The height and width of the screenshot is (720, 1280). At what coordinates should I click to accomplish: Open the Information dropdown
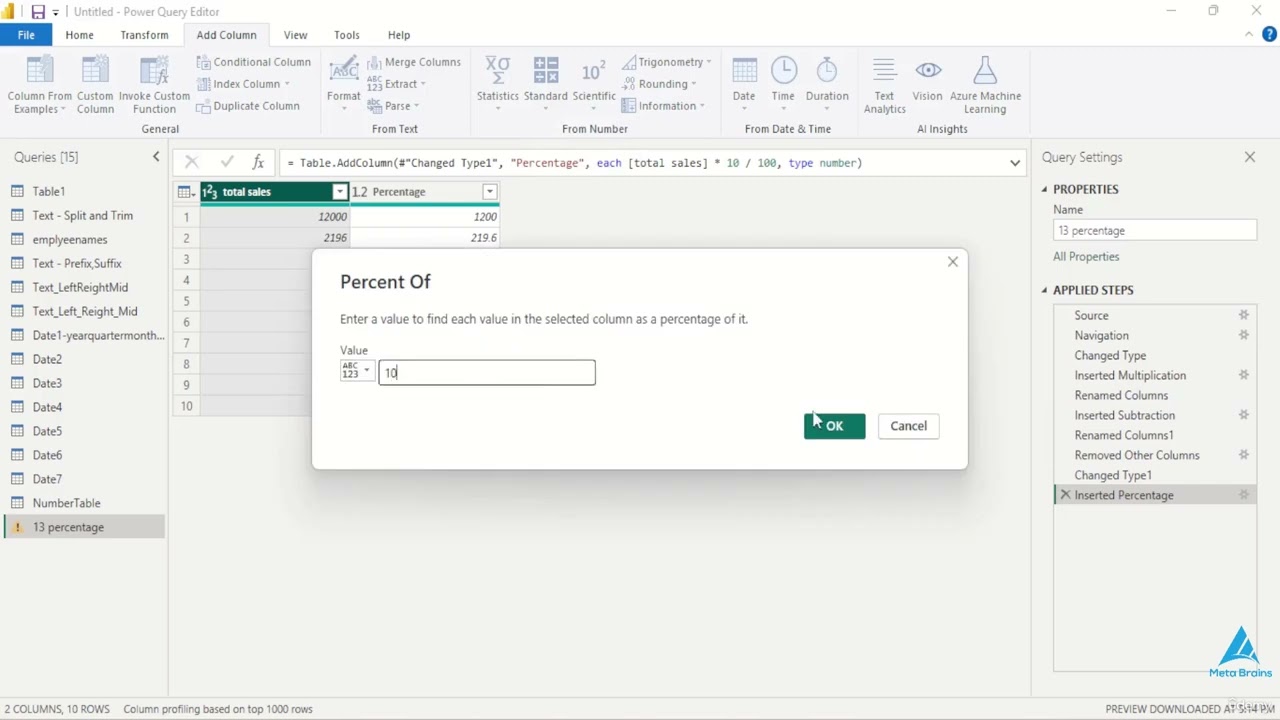[663, 106]
